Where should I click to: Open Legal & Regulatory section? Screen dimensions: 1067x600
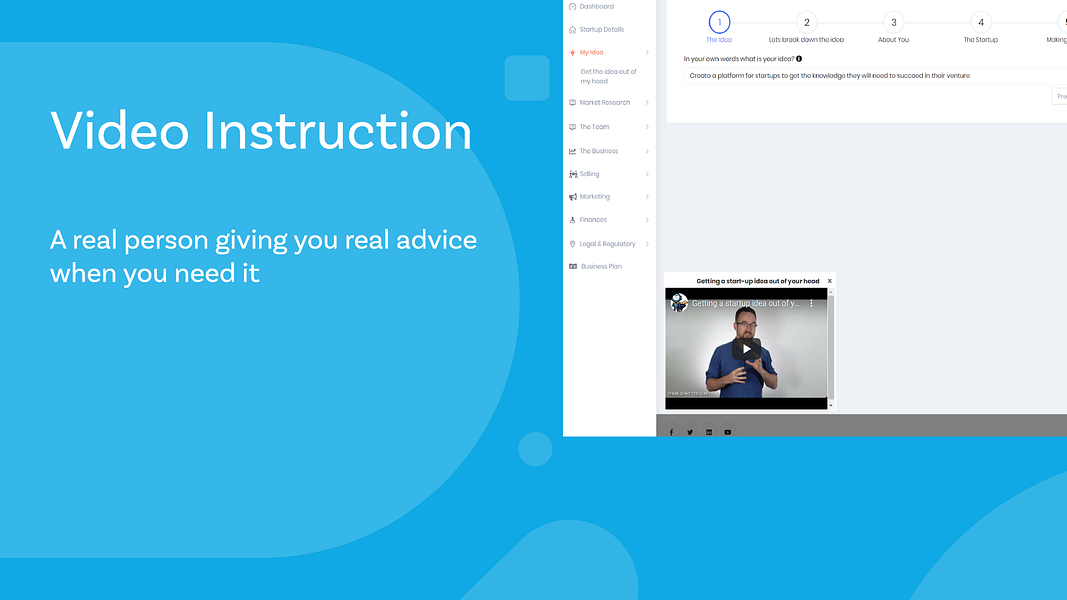(609, 244)
